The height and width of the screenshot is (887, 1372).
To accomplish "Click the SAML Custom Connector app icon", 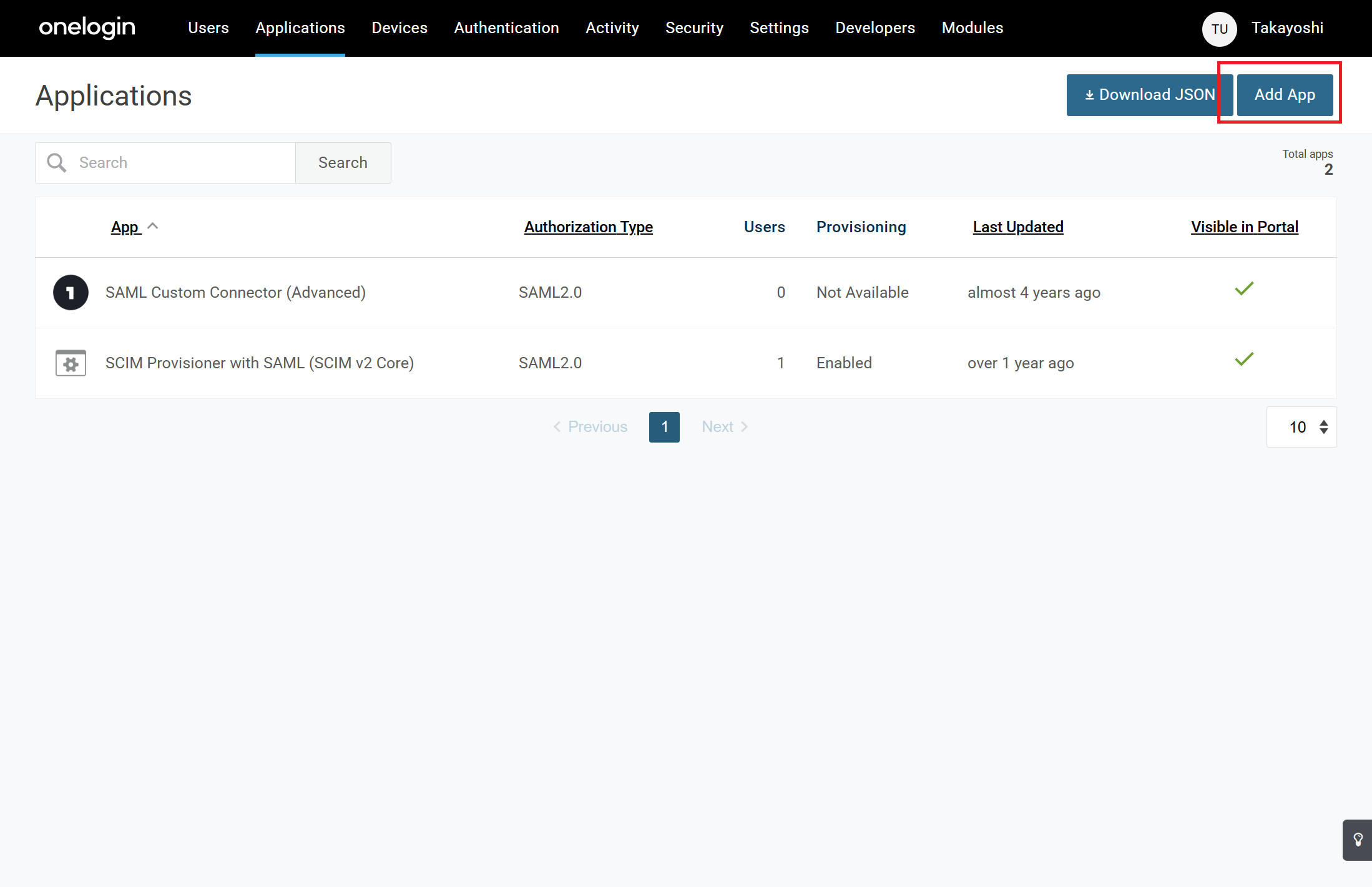I will [71, 292].
